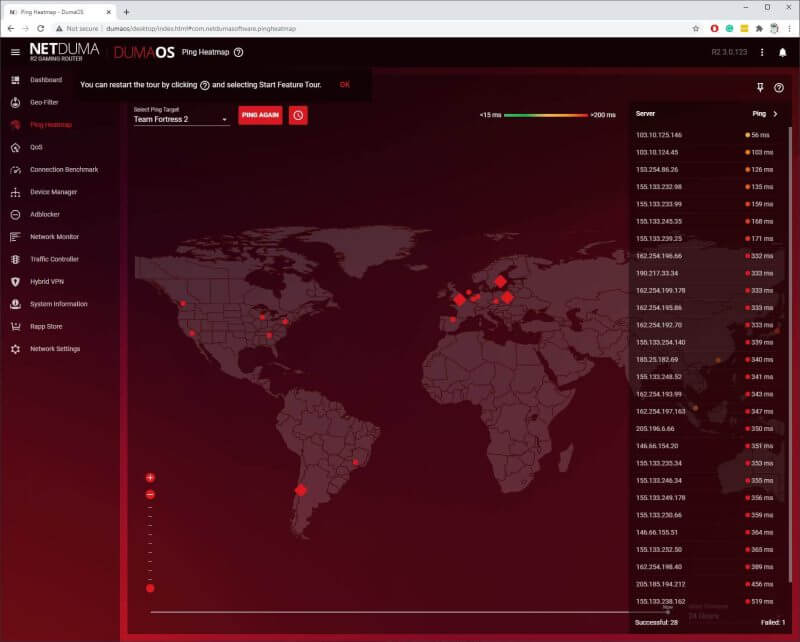Go back in the browser

tap(11, 29)
